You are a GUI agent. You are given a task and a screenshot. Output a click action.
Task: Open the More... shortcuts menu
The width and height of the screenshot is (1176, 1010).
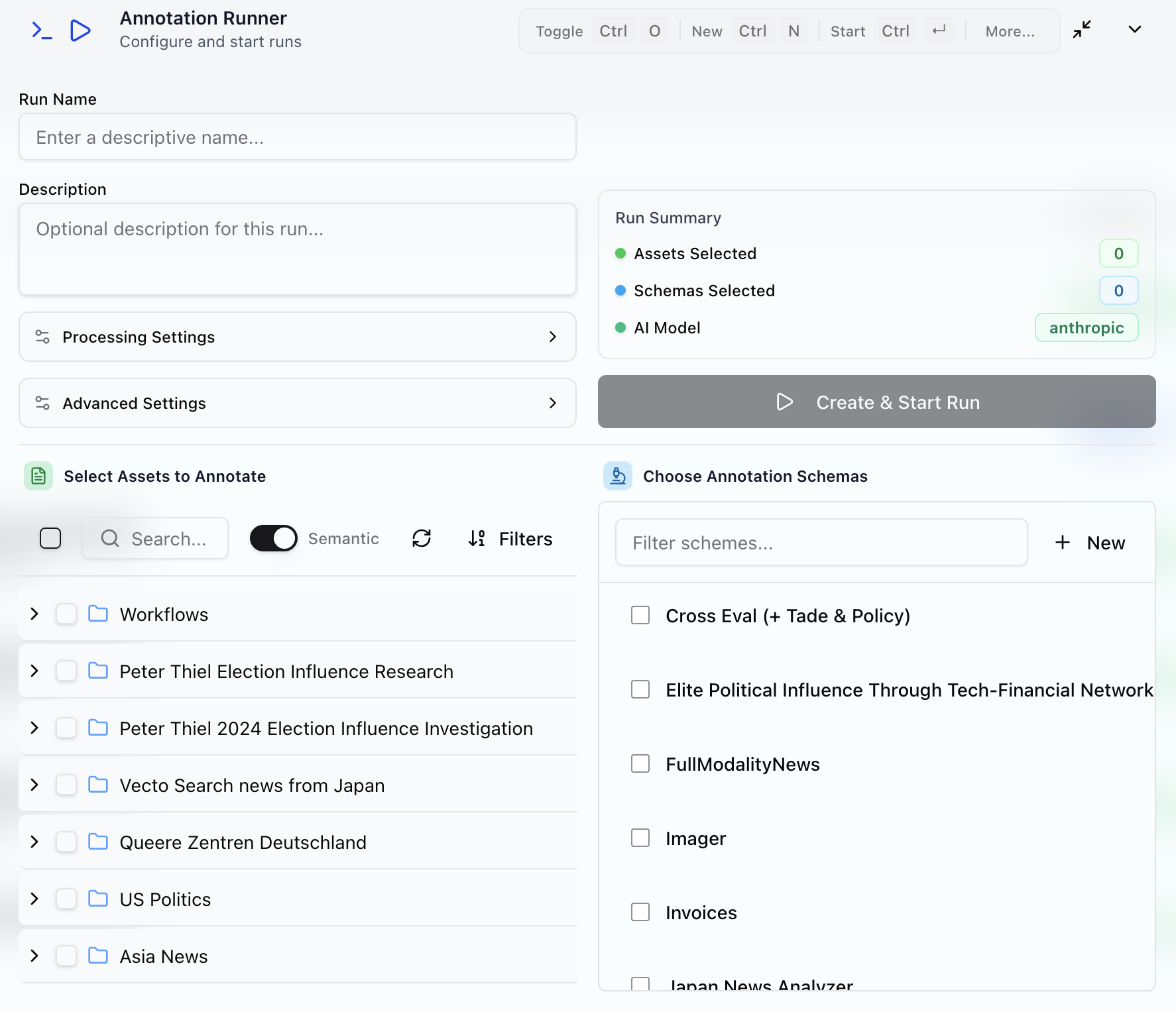[1010, 31]
